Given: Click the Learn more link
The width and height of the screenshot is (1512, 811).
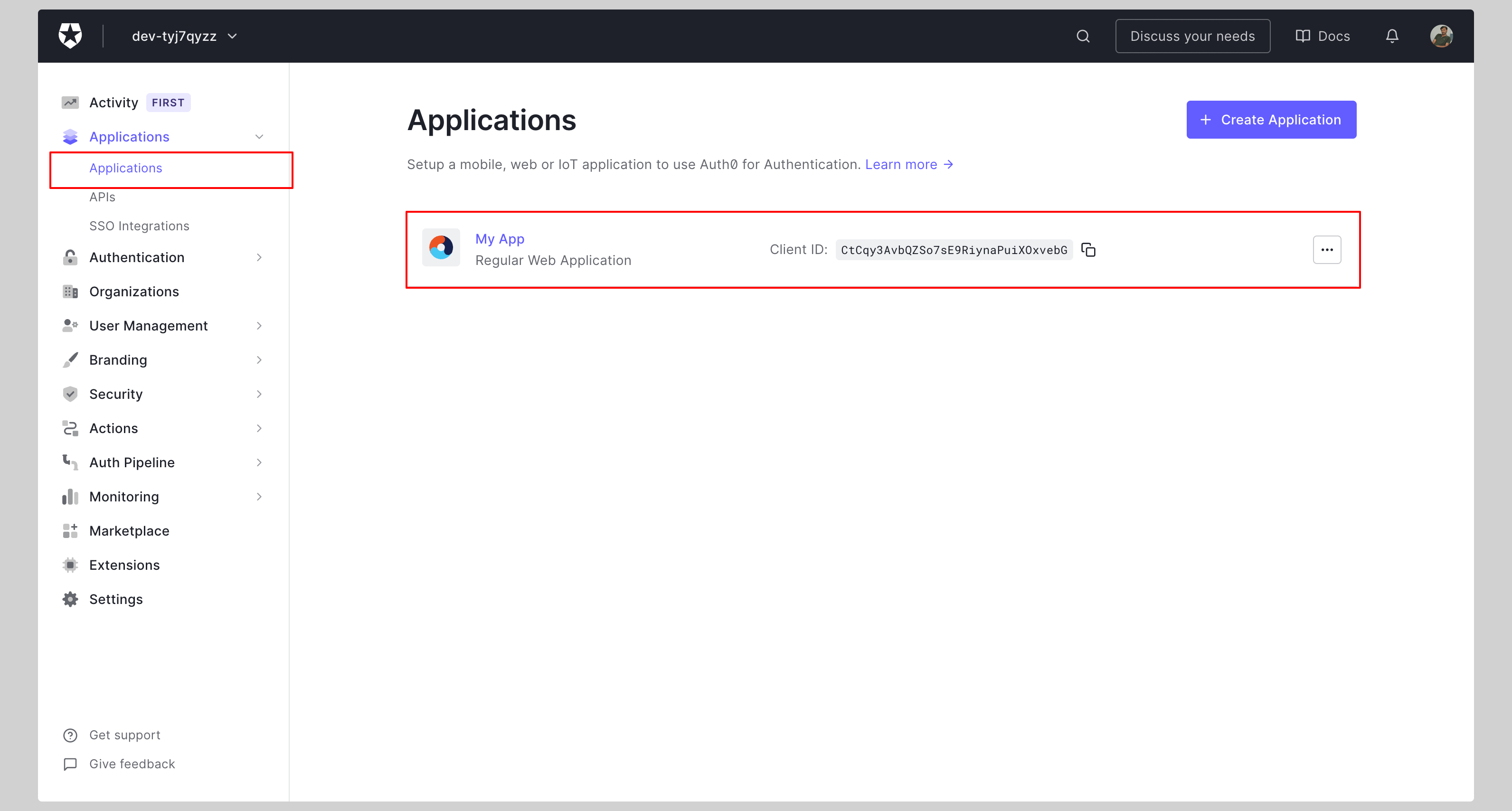Looking at the screenshot, I should (900, 164).
